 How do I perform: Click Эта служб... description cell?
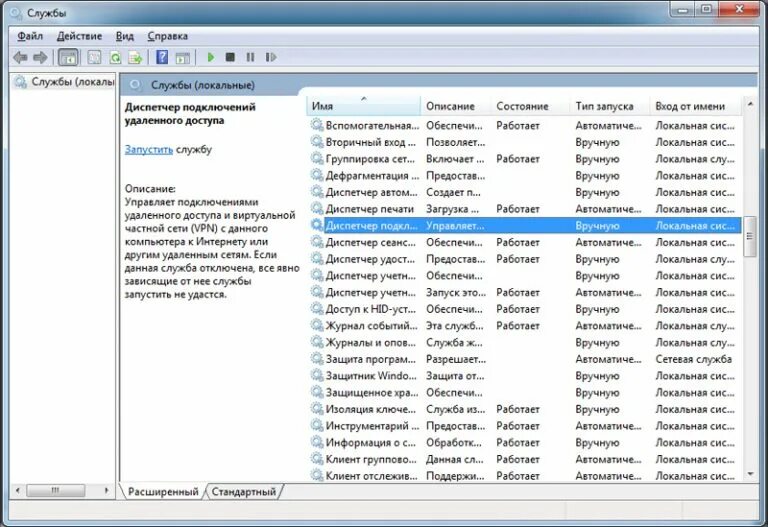coord(455,326)
